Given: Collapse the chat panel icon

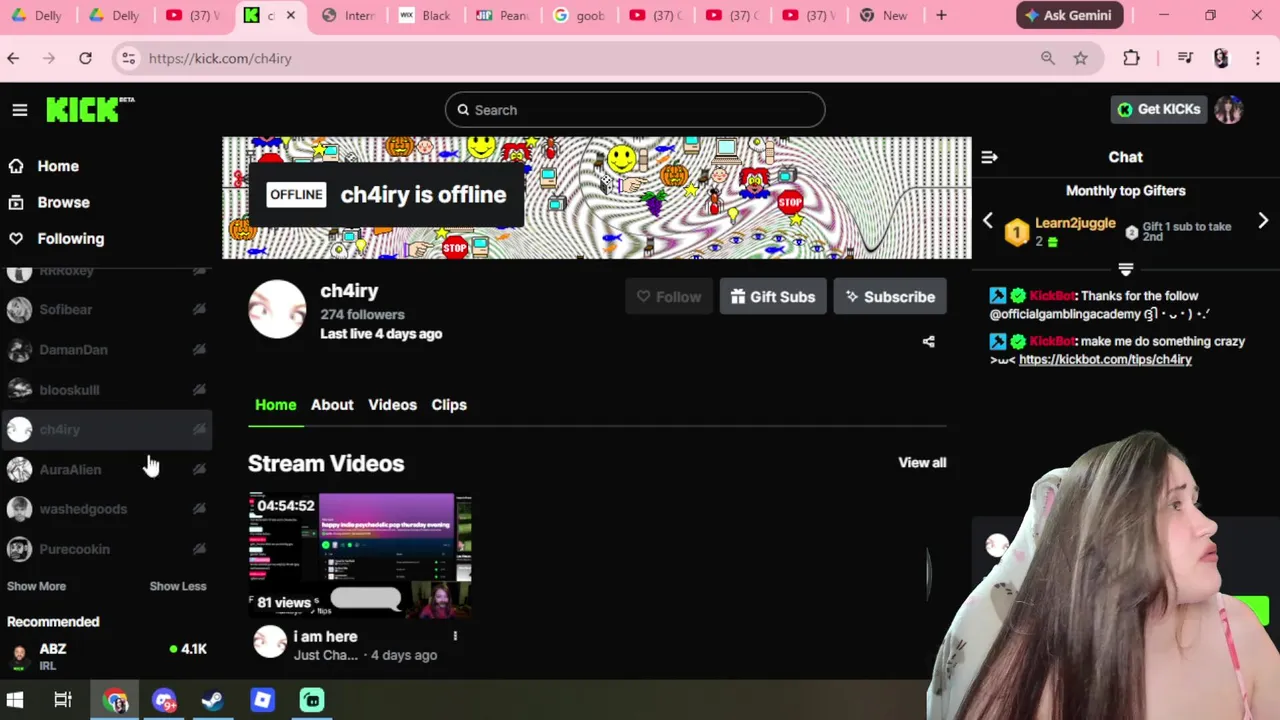Looking at the screenshot, I should (989, 157).
